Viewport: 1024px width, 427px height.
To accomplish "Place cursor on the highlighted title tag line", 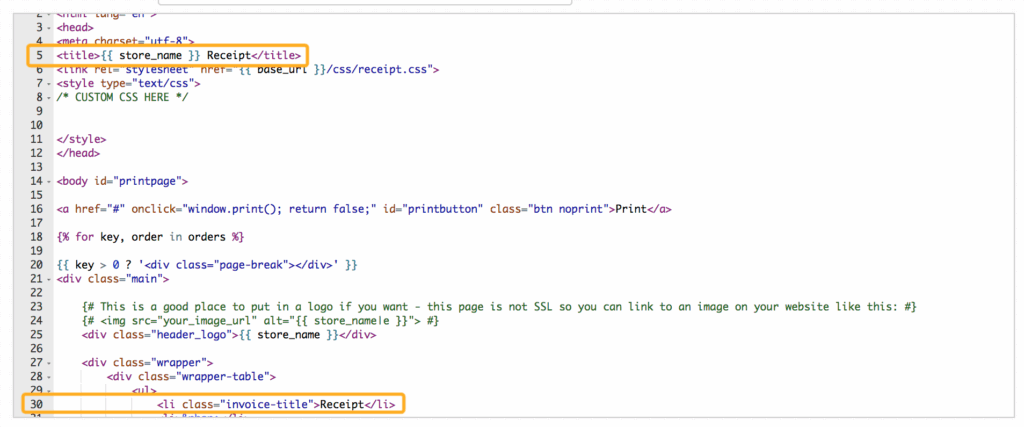I will click(x=178, y=55).
